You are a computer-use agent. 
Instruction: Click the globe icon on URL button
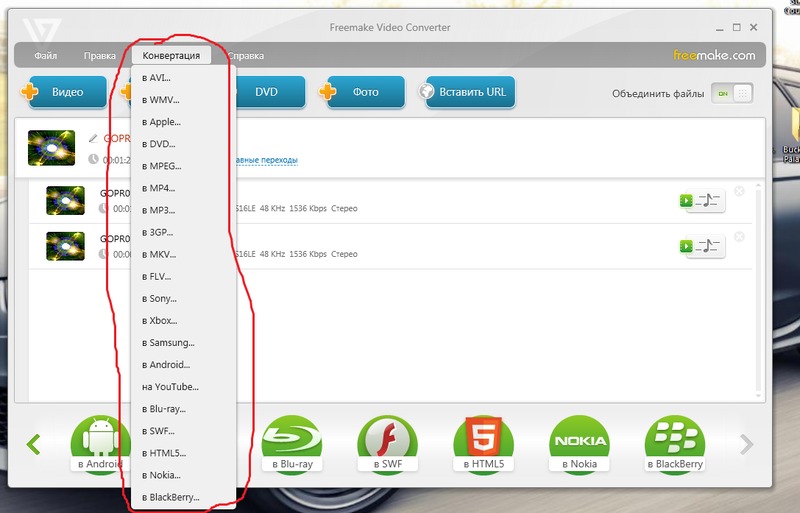(x=427, y=91)
